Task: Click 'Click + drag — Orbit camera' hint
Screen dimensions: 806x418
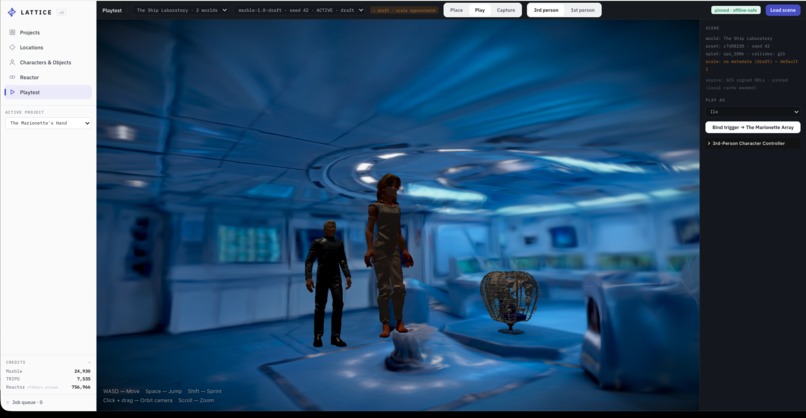Action: 138,400
